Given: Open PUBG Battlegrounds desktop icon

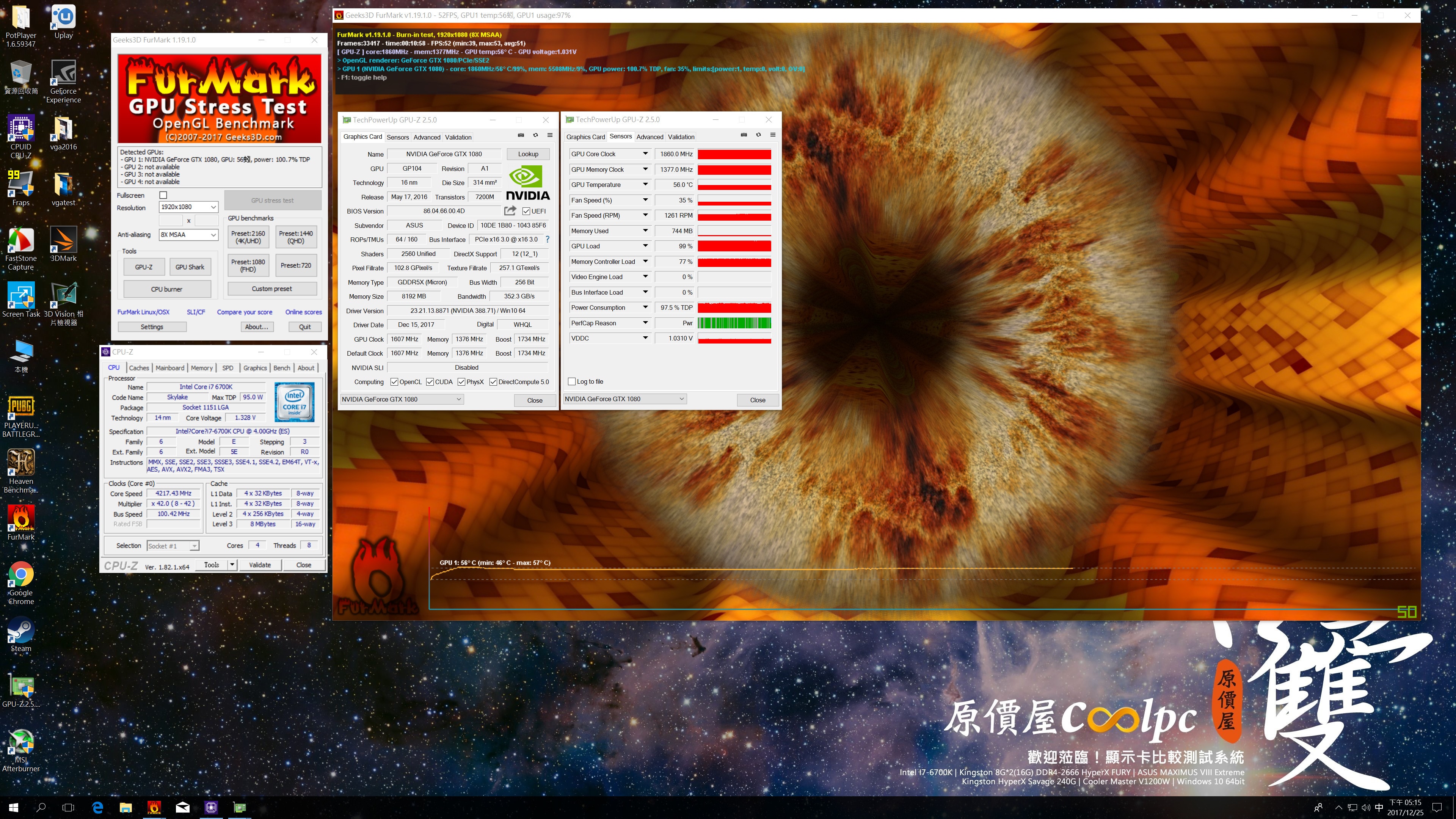Looking at the screenshot, I should (21, 417).
